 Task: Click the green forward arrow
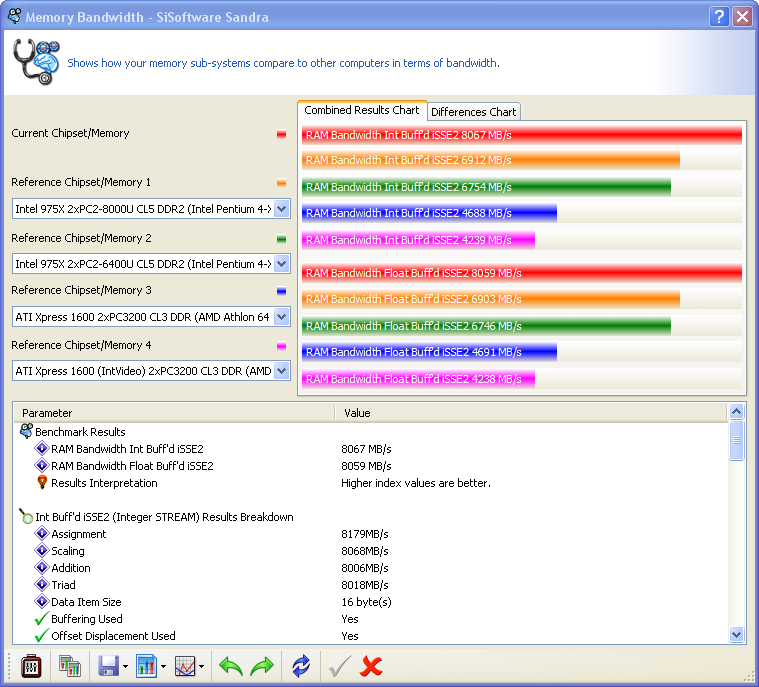coord(262,666)
